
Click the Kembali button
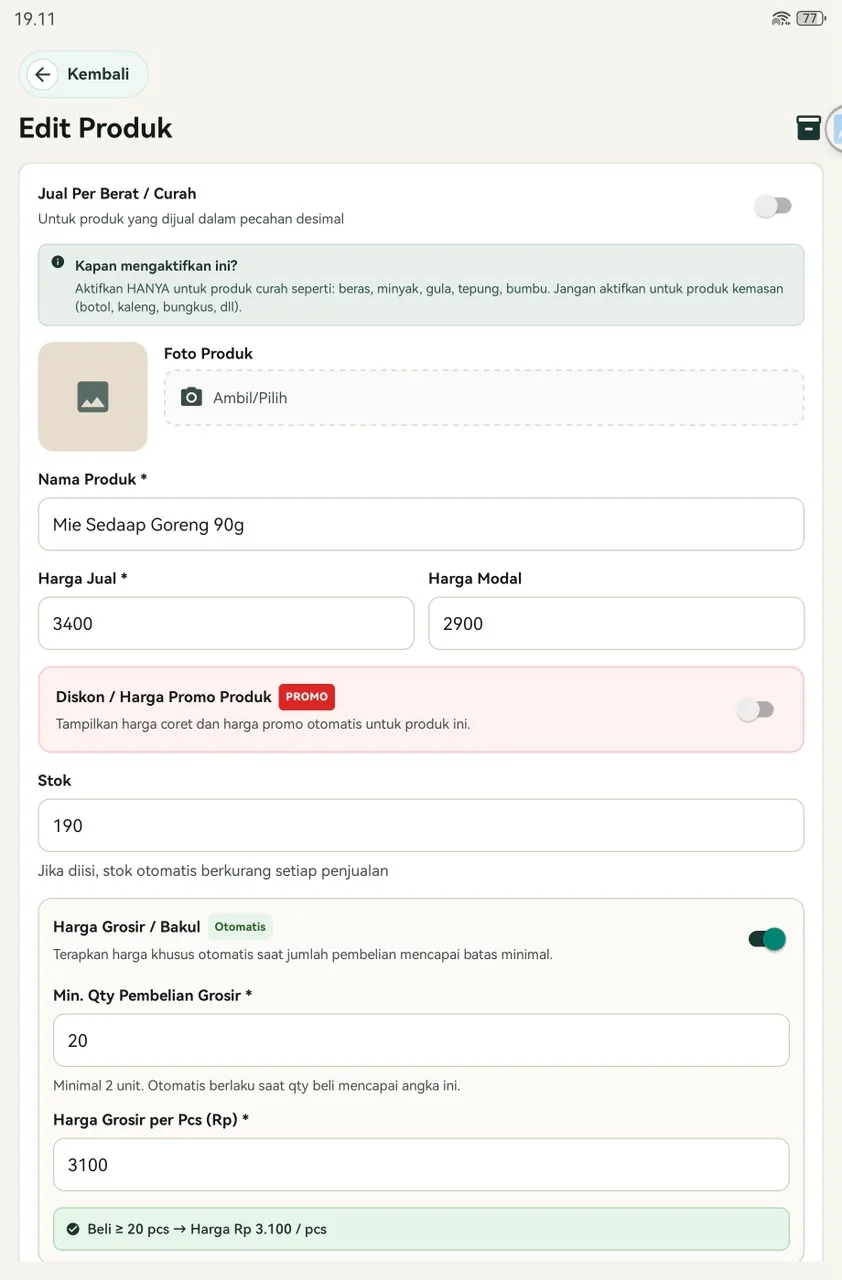tap(84, 74)
